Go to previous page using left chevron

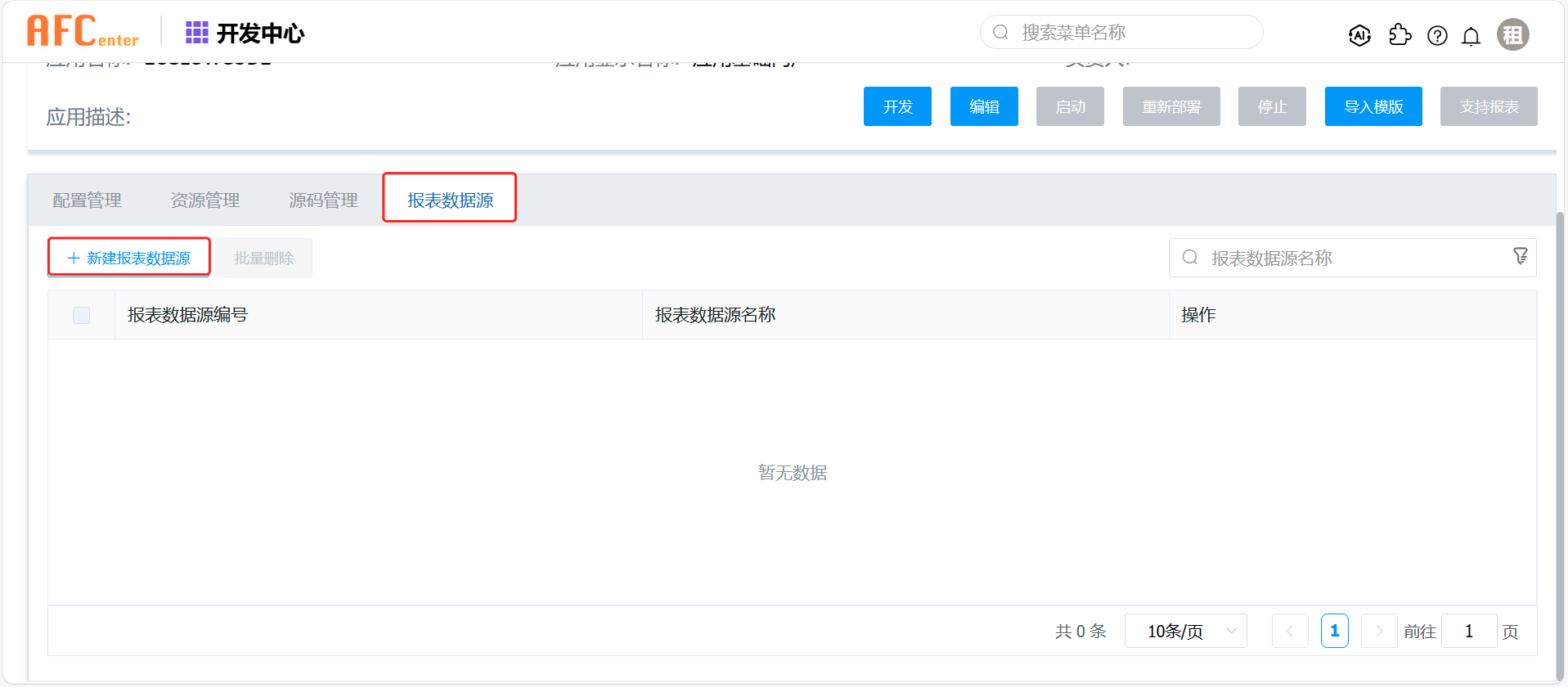[x=1290, y=631]
